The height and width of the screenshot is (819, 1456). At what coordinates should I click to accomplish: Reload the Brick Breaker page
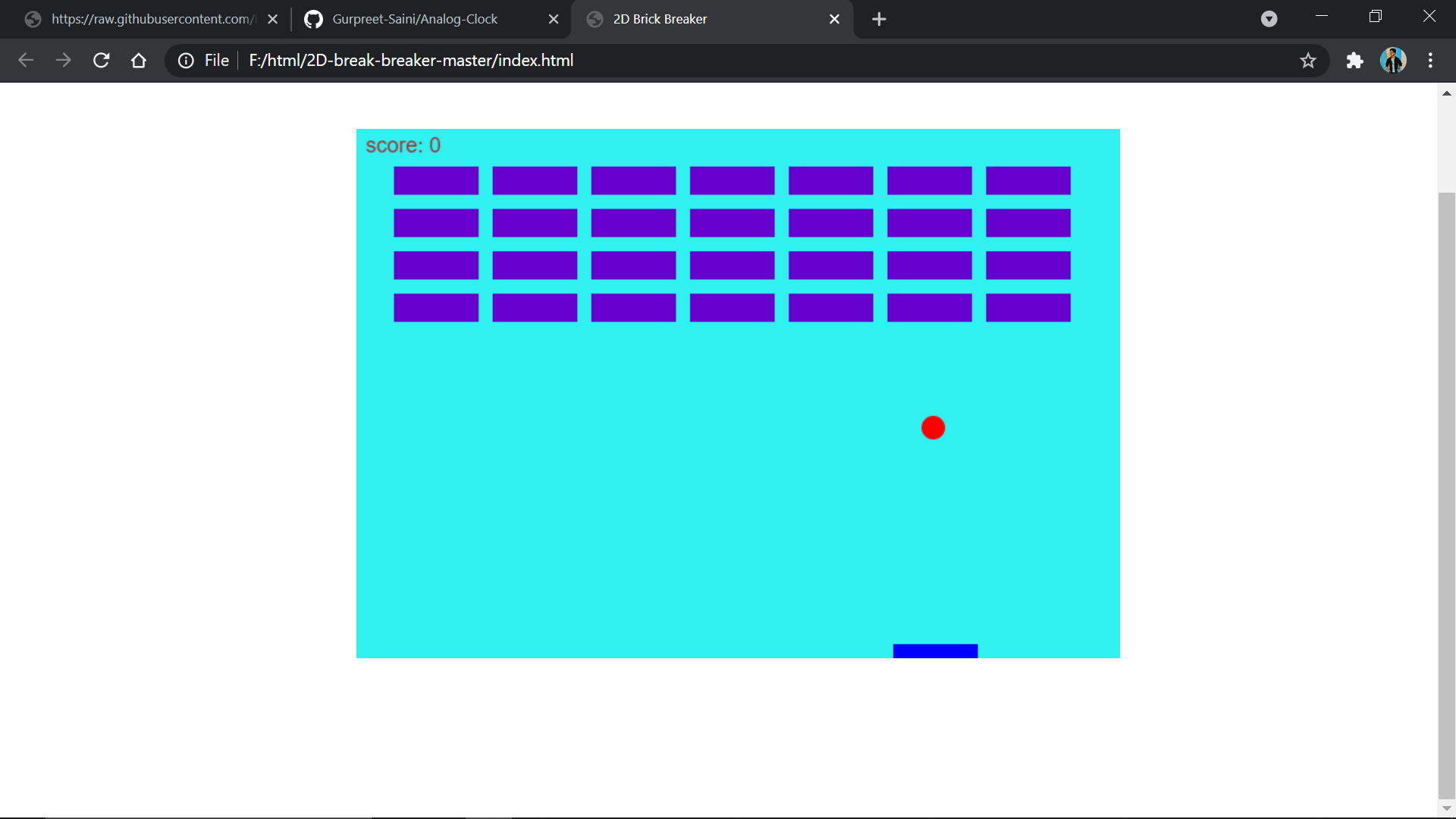[x=101, y=61]
